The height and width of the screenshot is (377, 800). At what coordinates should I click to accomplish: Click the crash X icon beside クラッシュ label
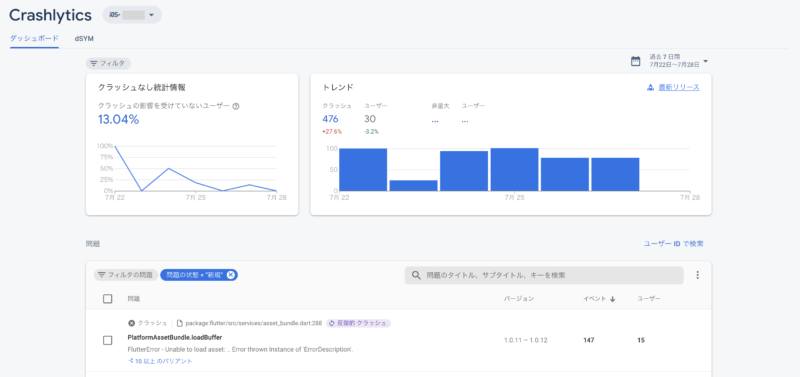point(131,323)
